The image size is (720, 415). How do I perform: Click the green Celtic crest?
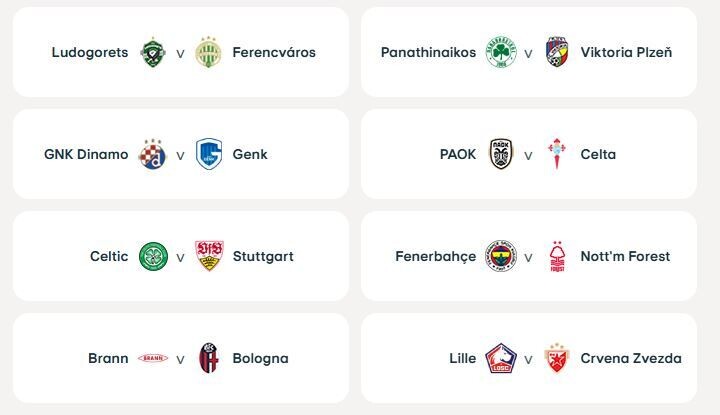pyautogui.click(x=153, y=256)
